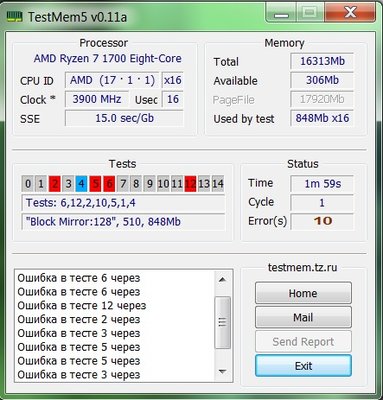Select red test block number 5
This screenshot has height=400, width=383.
[95, 184]
